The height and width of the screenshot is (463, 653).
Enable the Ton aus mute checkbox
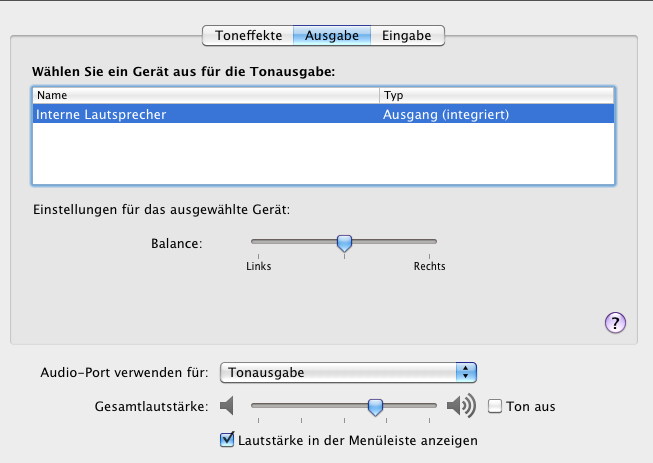pyautogui.click(x=495, y=406)
